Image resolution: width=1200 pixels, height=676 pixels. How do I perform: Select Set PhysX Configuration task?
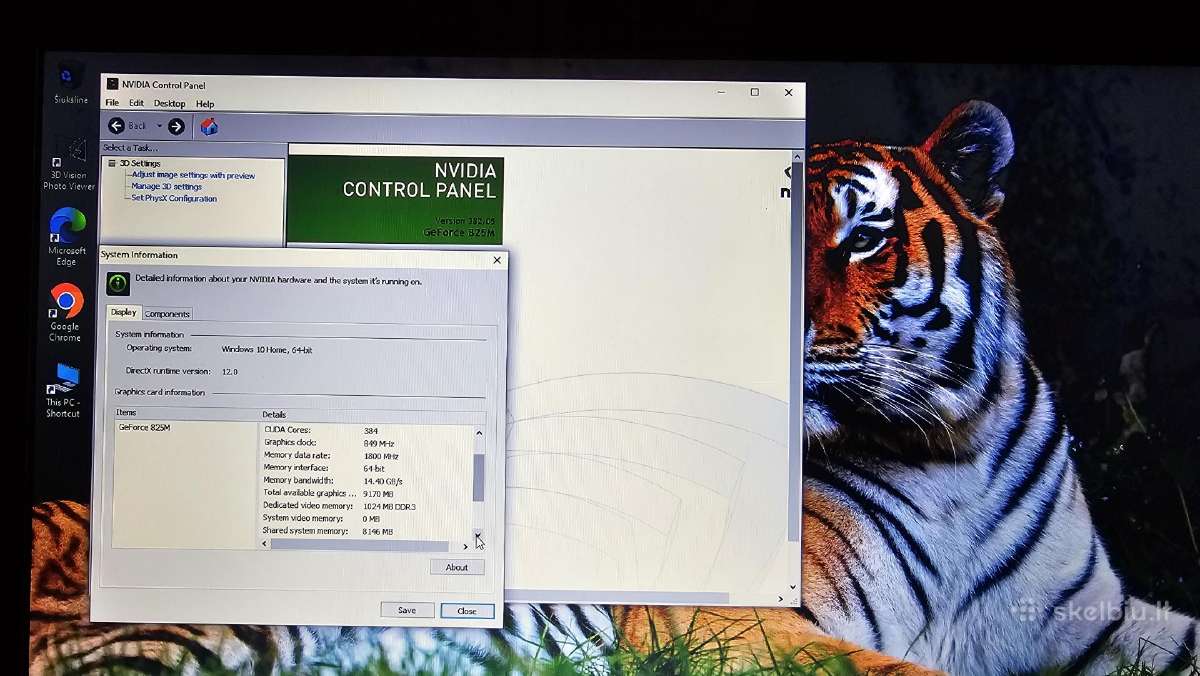point(174,198)
